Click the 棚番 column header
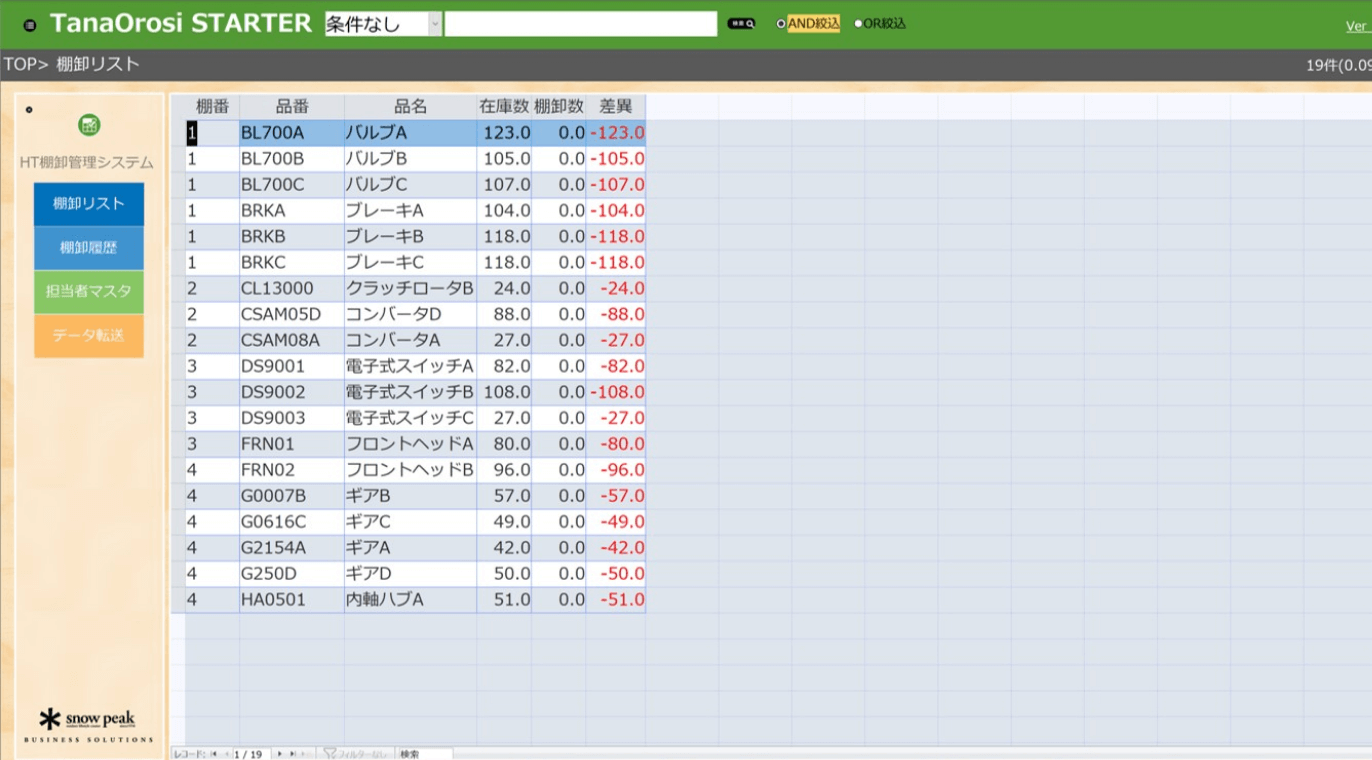The height and width of the screenshot is (760, 1372). click(x=212, y=107)
